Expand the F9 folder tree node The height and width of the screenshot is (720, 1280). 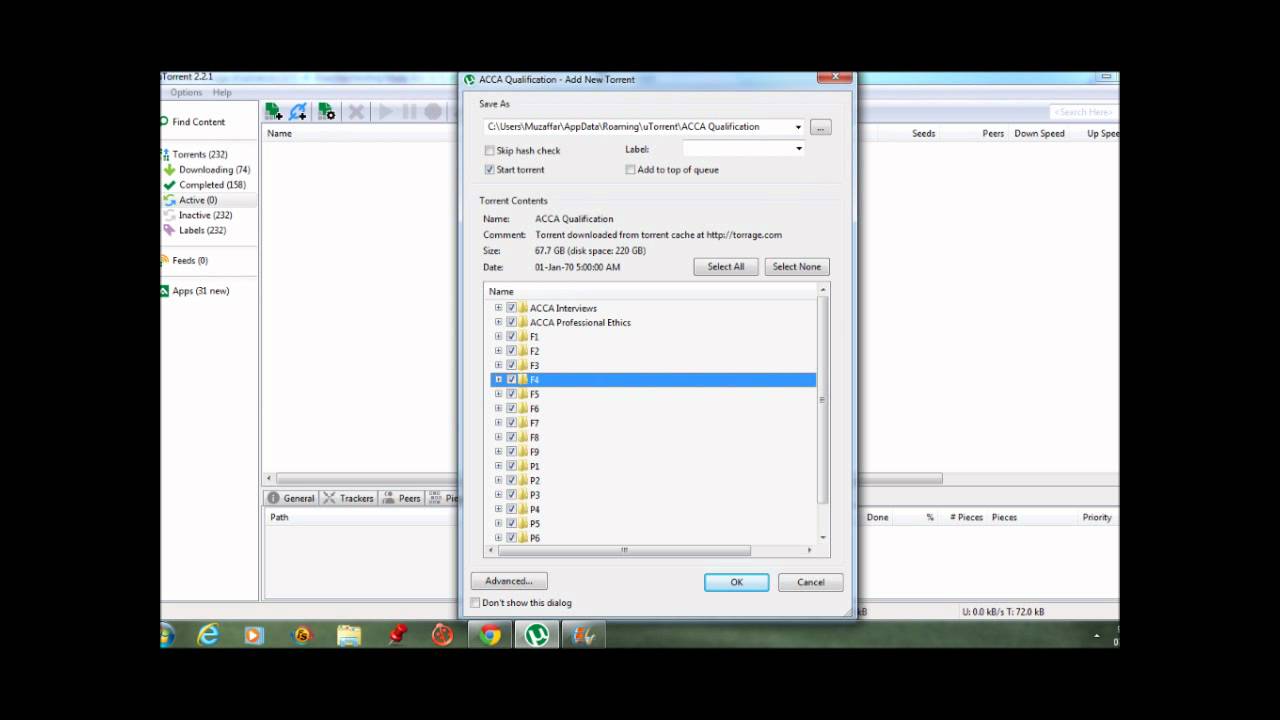tap(498, 451)
